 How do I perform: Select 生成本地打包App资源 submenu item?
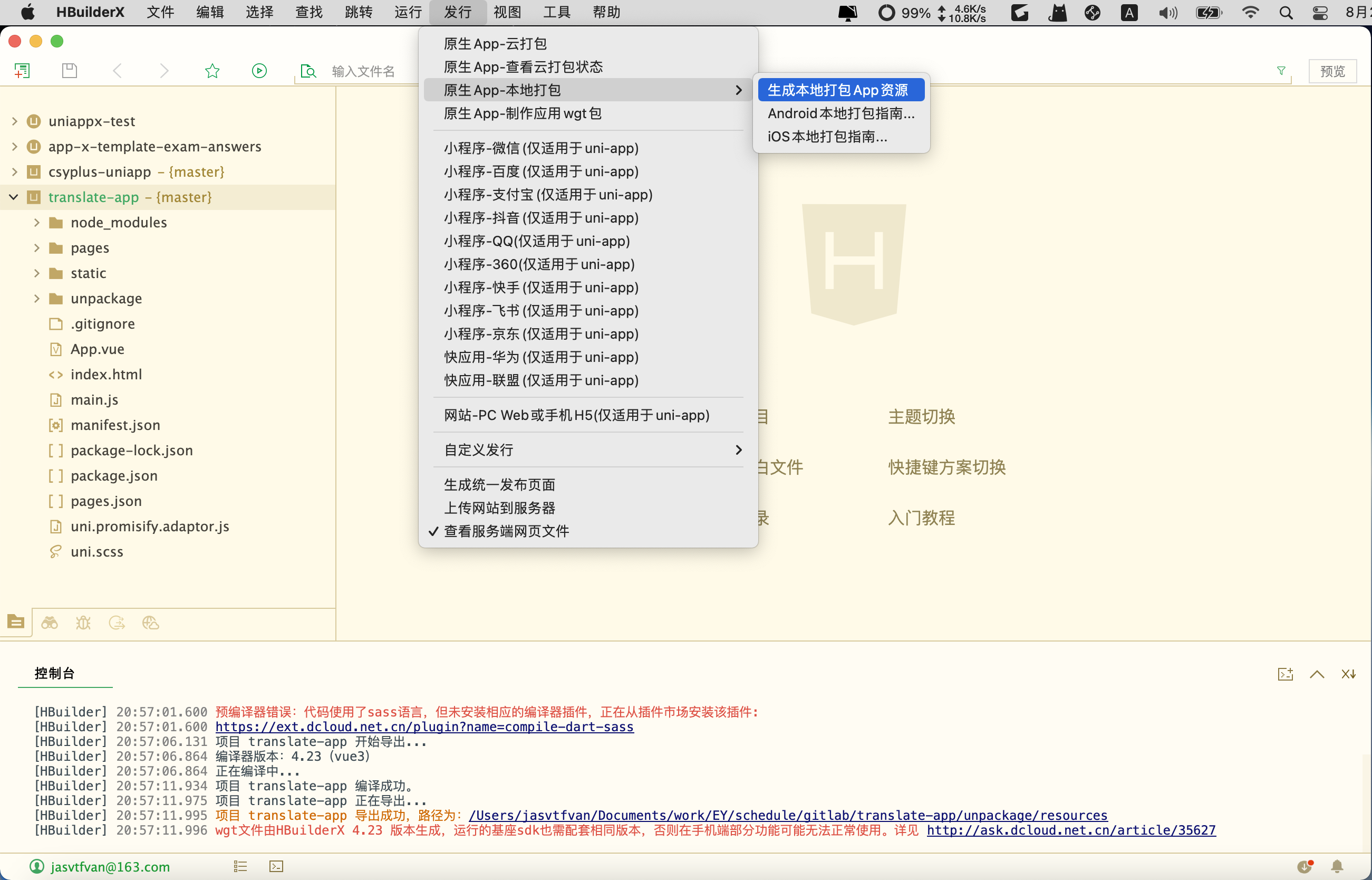(x=841, y=90)
